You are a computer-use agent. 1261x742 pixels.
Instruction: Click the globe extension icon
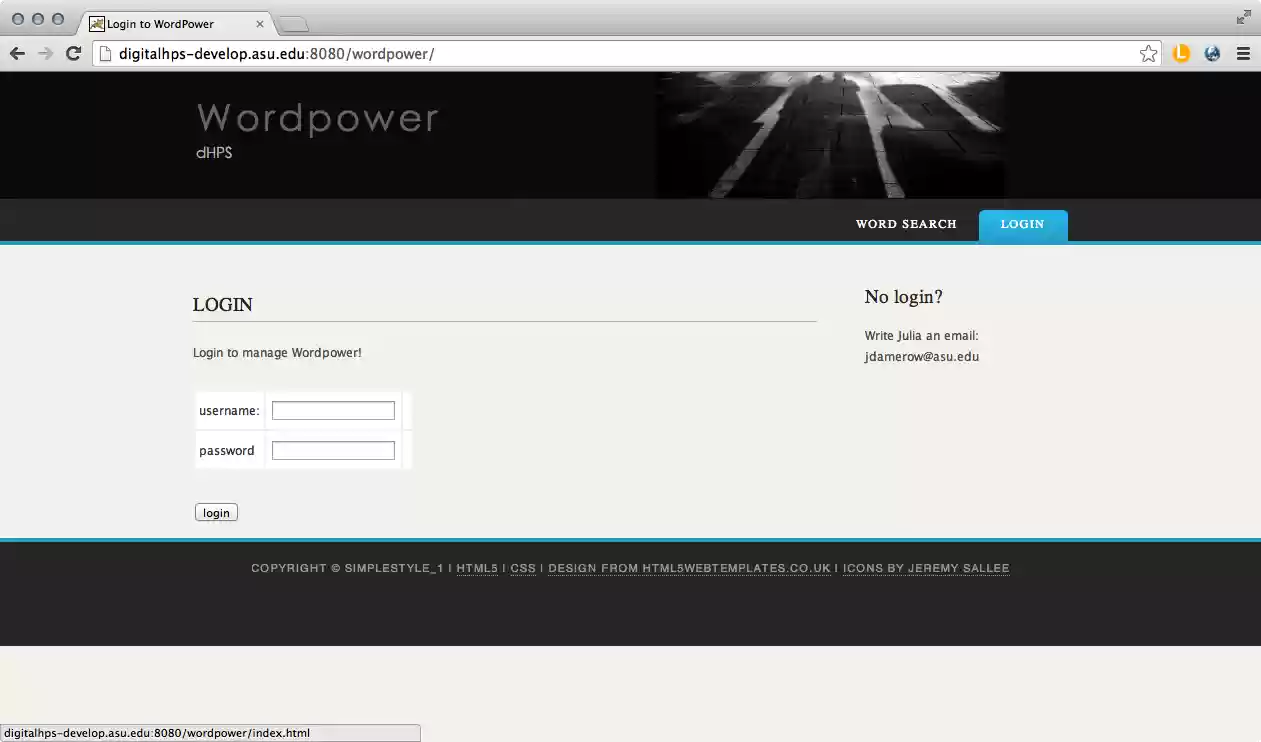coord(1212,53)
